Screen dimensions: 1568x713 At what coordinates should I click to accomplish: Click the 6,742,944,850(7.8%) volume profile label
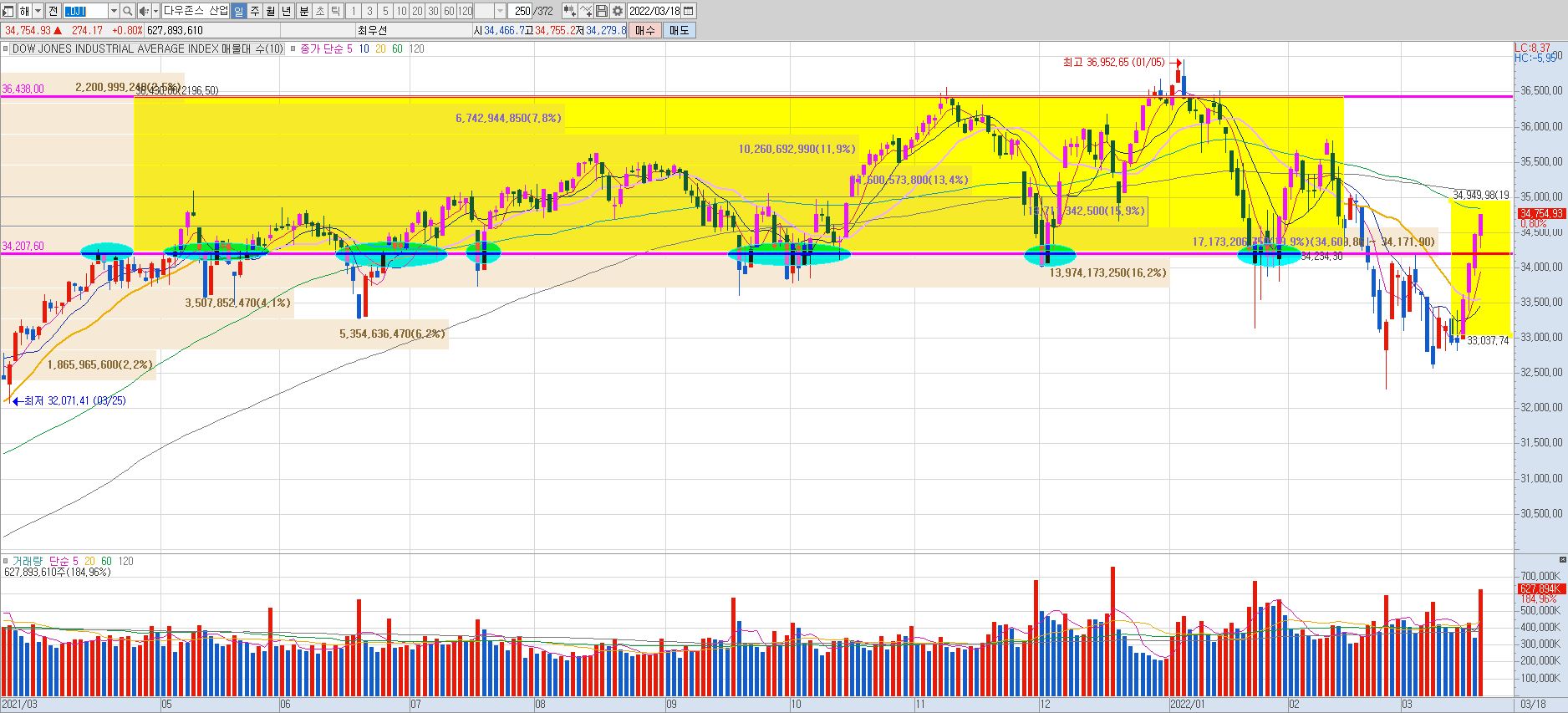coord(508,119)
